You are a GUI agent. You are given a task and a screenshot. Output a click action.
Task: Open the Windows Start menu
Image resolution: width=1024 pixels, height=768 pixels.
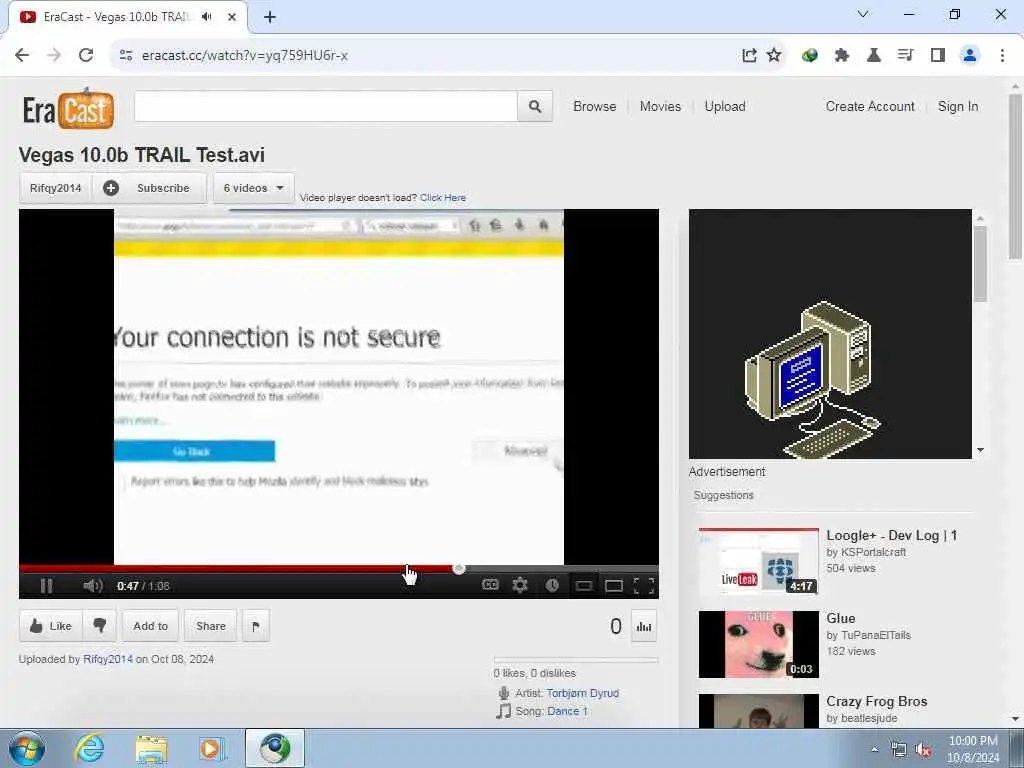[26, 748]
